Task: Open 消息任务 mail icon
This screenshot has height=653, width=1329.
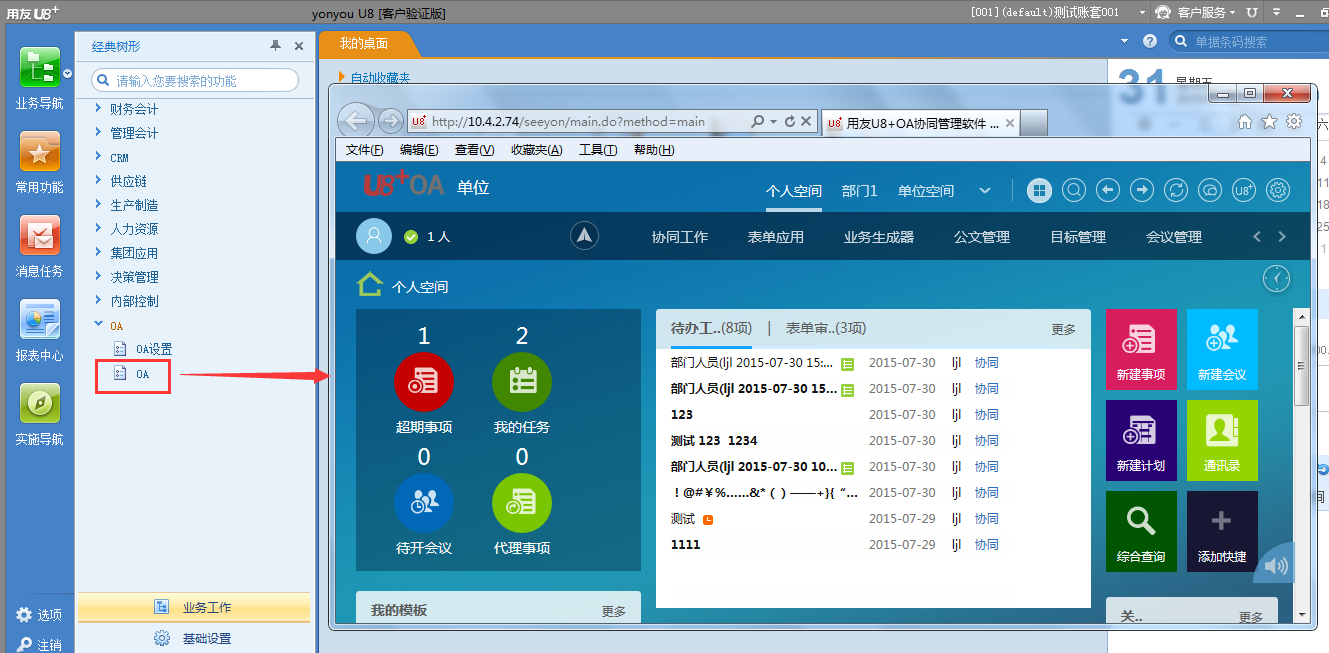Action: [39, 237]
